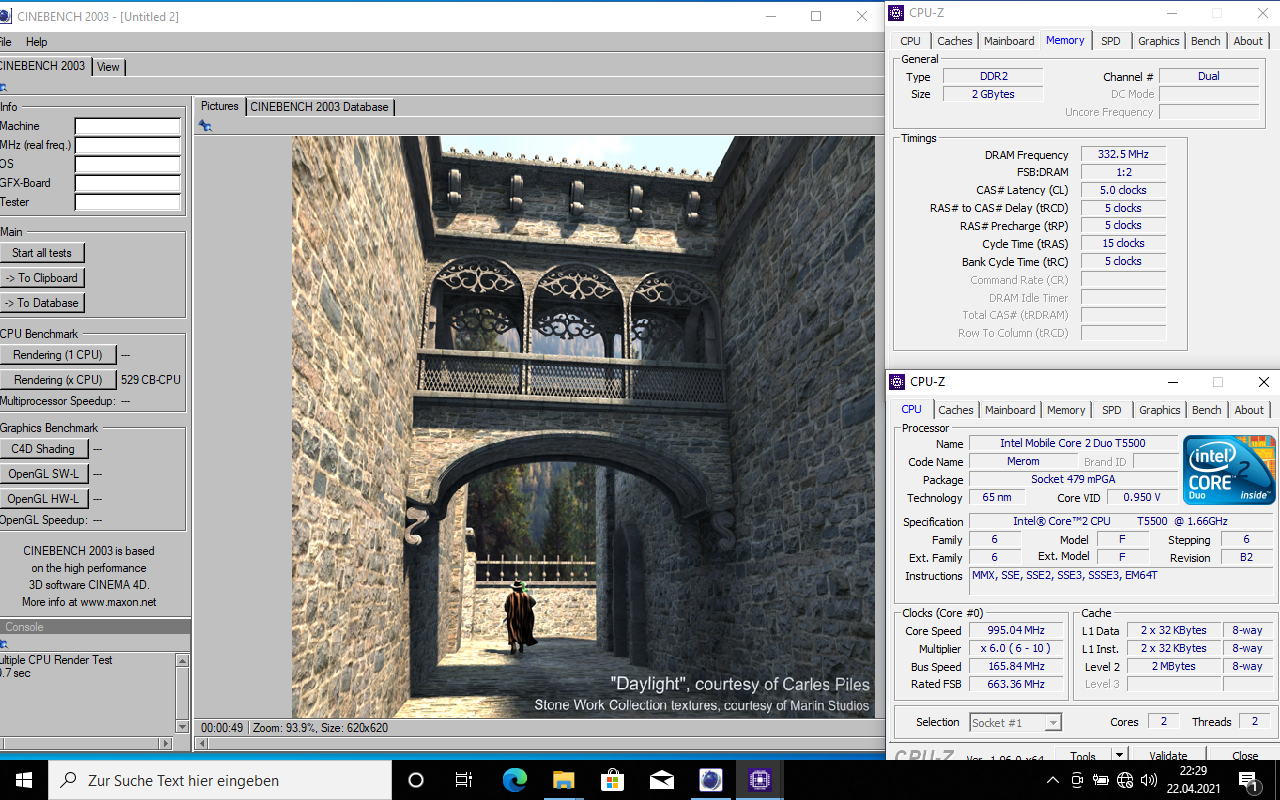Start the OpenGL HW-L test

pyautogui.click(x=44, y=499)
